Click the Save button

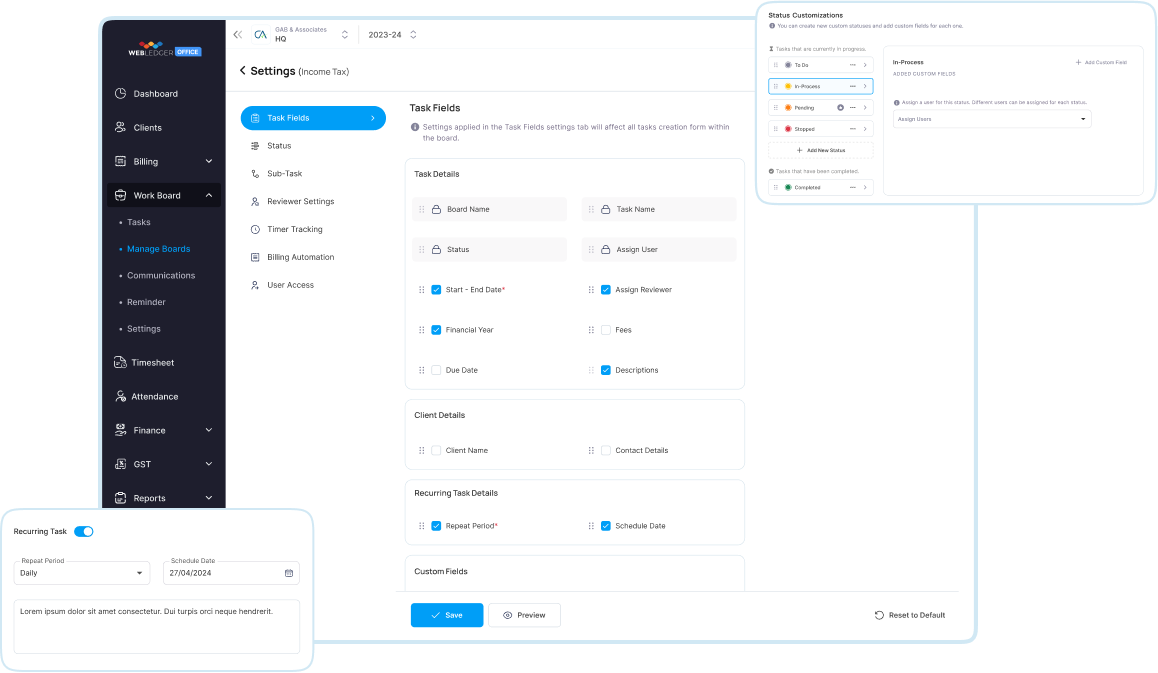(x=446, y=615)
